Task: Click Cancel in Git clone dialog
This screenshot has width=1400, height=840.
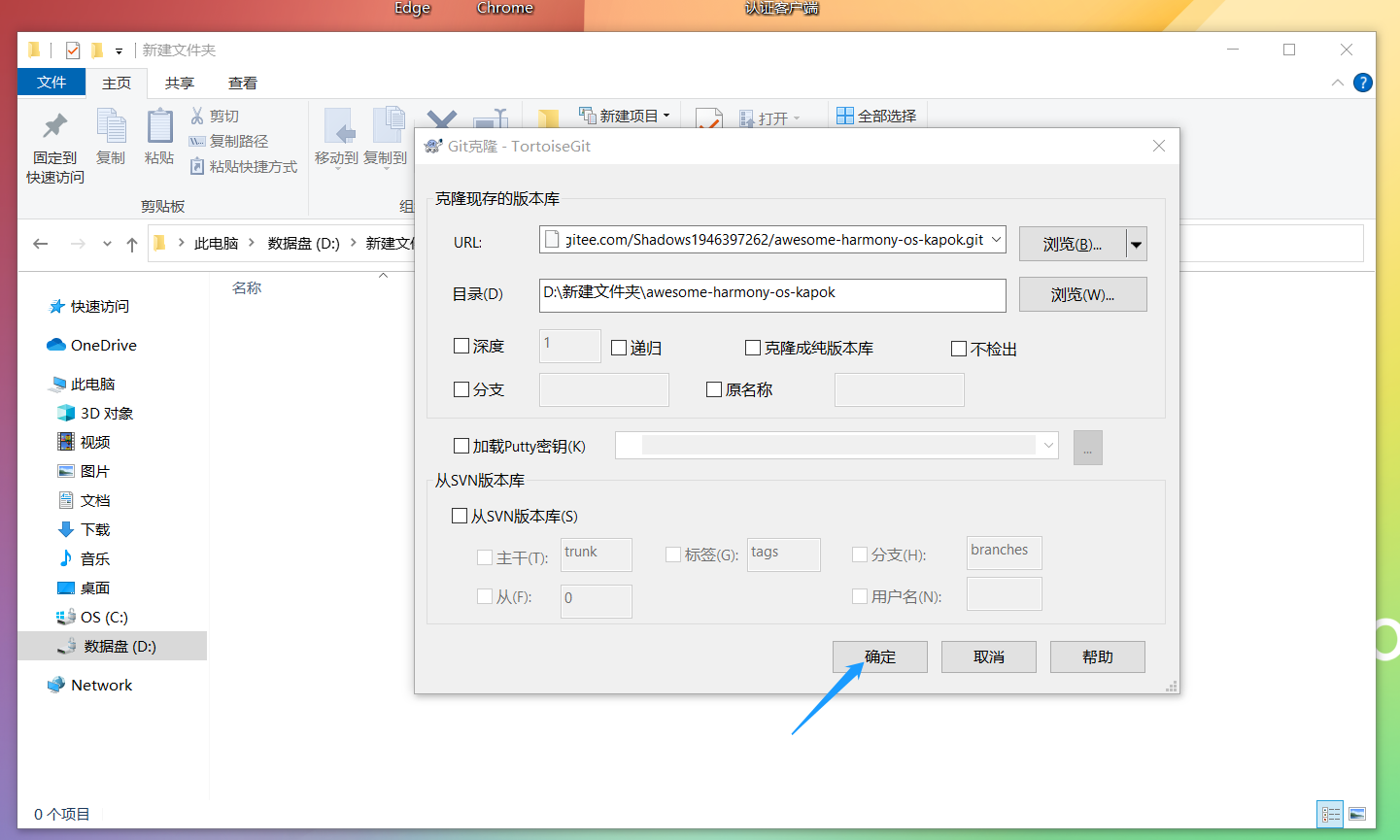Action: click(x=989, y=657)
